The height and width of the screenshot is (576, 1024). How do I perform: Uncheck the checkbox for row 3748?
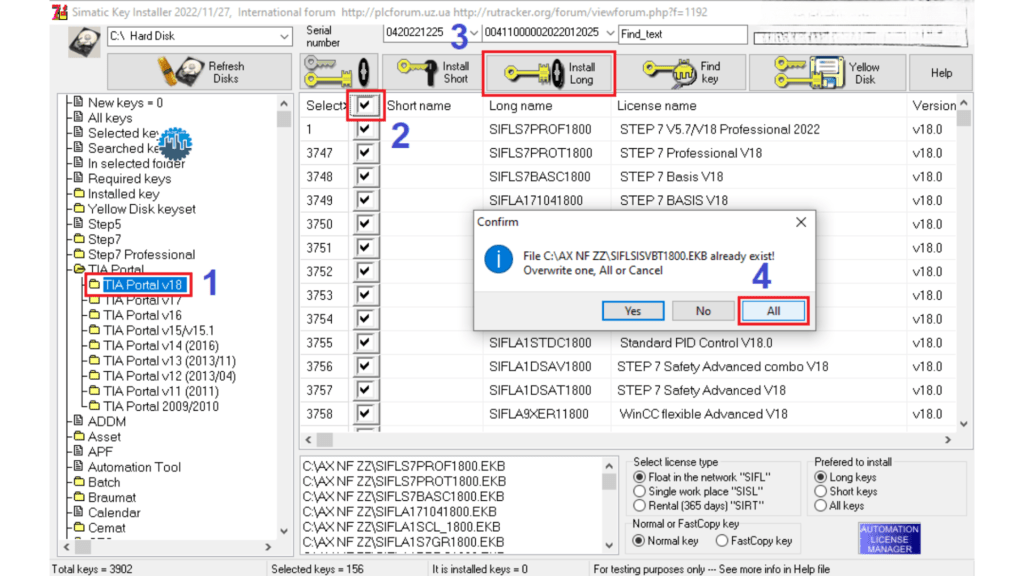pyautogui.click(x=364, y=176)
